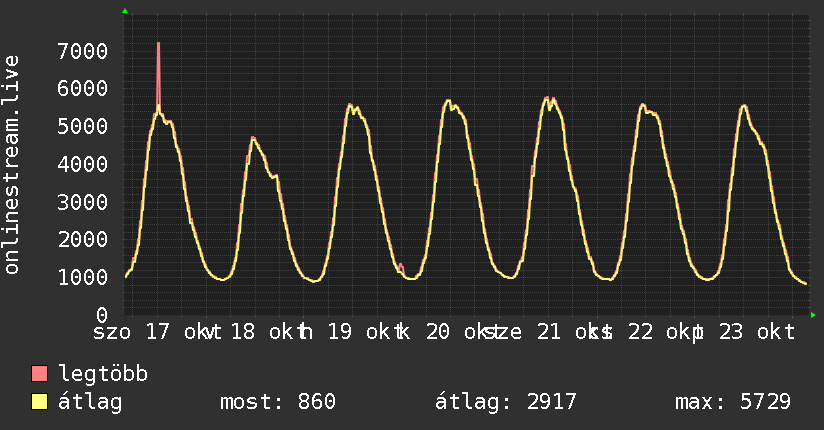
Task: Click the green arrow atop the y-axis
Action: [x=125, y=11]
